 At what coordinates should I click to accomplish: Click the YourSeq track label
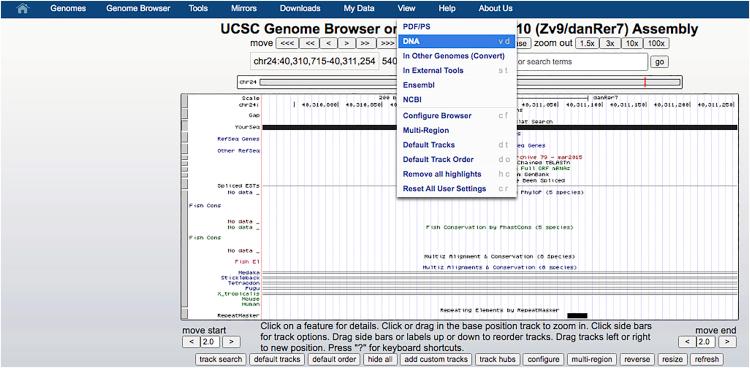pyautogui.click(x=247, y=127)
